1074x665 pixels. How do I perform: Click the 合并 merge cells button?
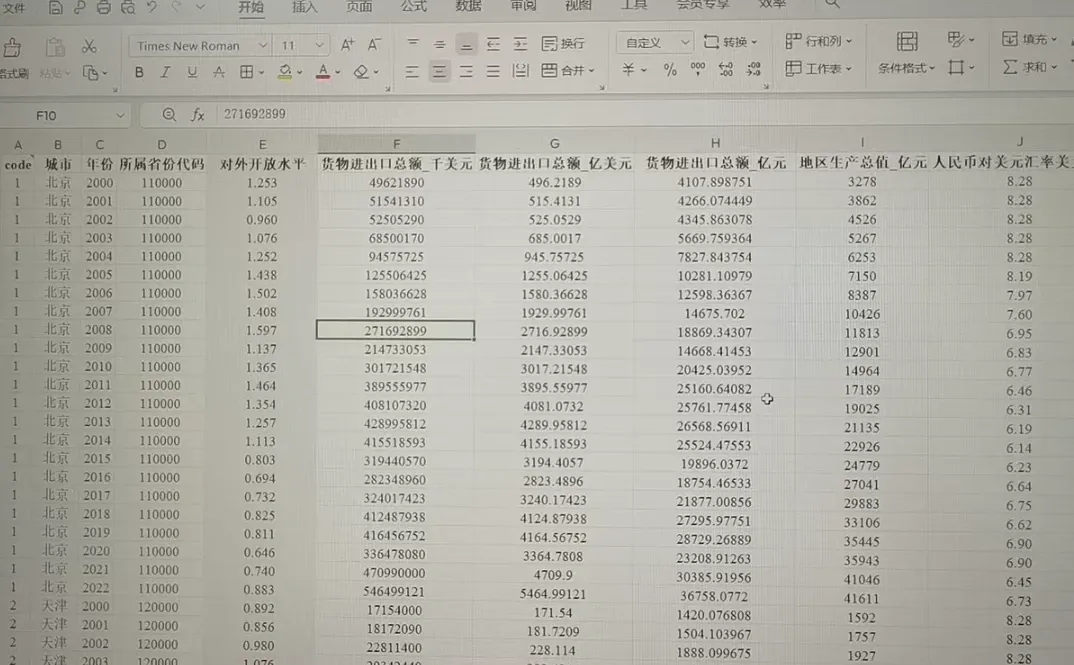pos(567,70)
